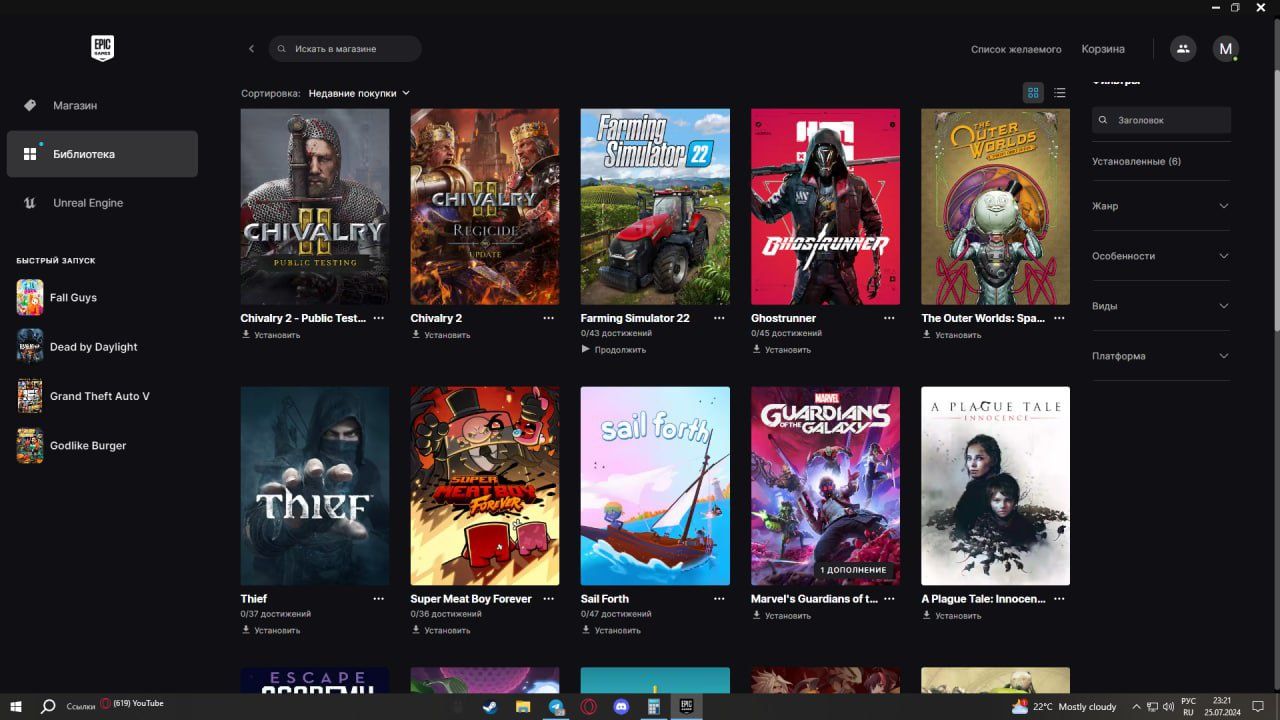Viewport: 1280px width, 720px height.
Task: Open Windows Start menu
Action: pyautogui.click(x=17, y=706)
